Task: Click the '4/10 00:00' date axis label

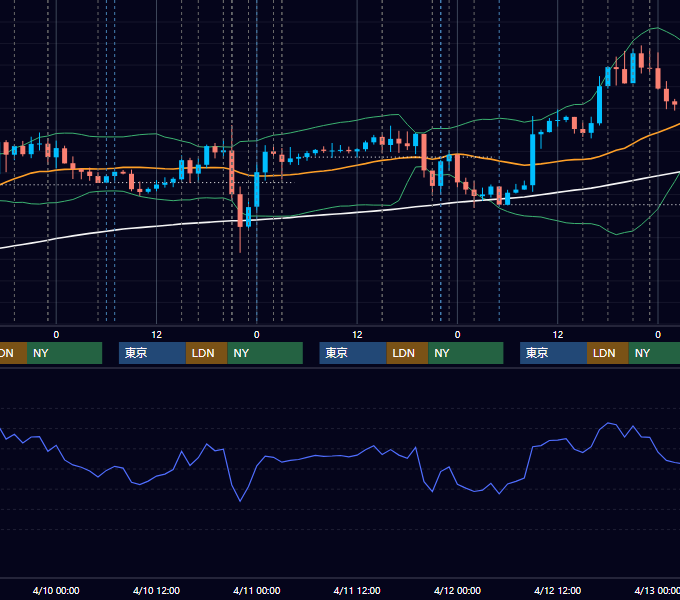Action: [56, 590]
